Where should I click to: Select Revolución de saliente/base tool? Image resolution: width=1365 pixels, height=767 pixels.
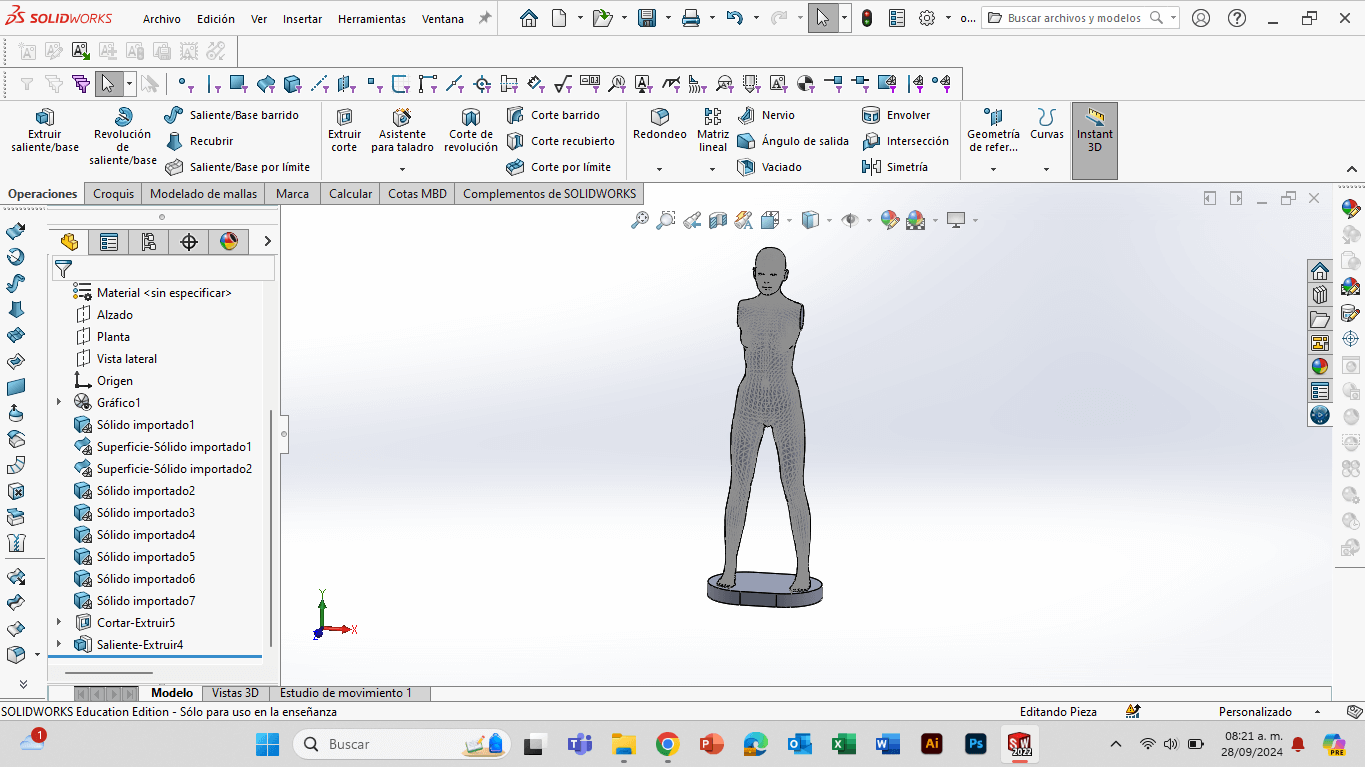tap(123, 137)
